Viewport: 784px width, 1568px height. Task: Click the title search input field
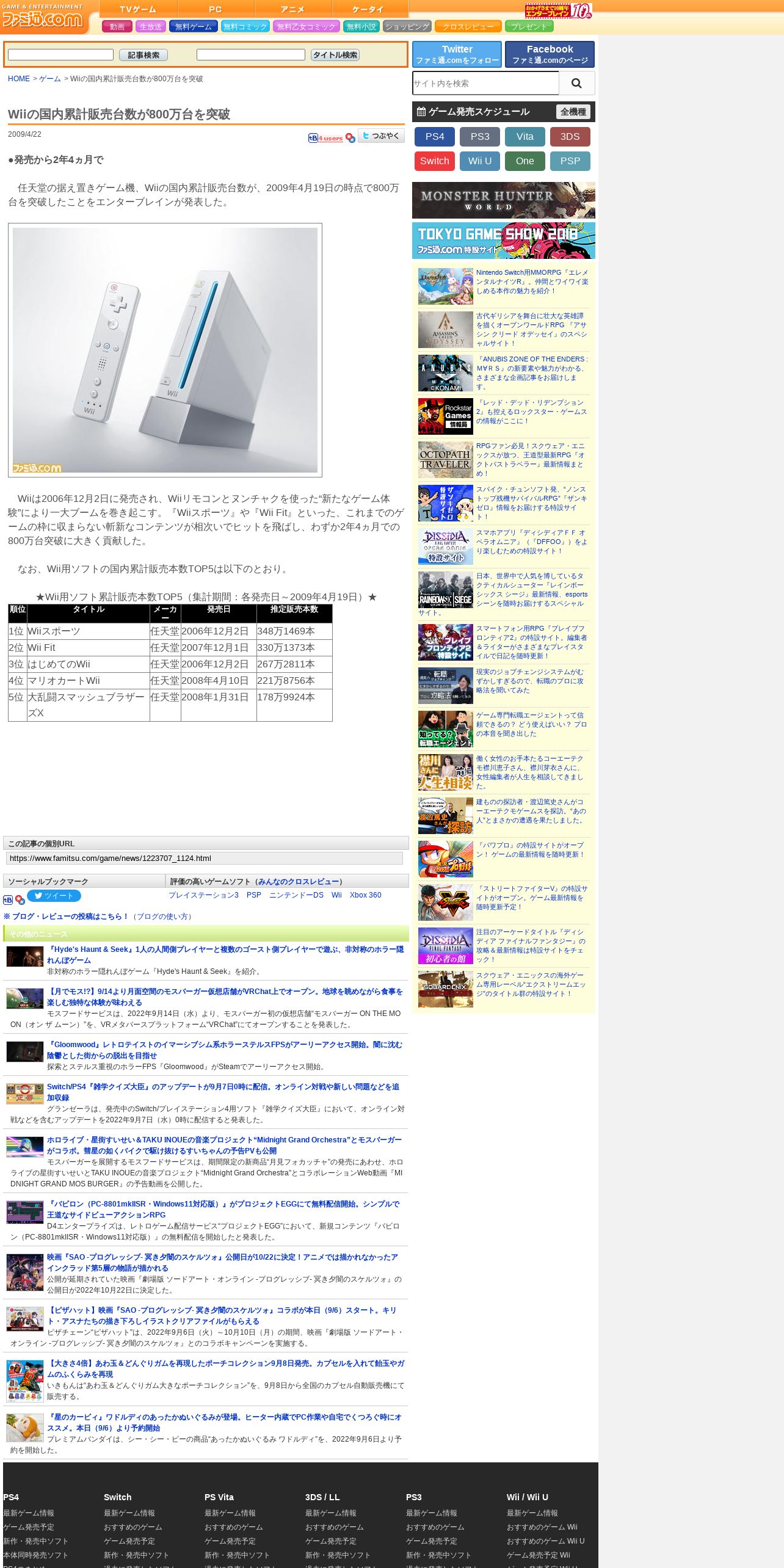pyautogui.click(x=251, y=55)
